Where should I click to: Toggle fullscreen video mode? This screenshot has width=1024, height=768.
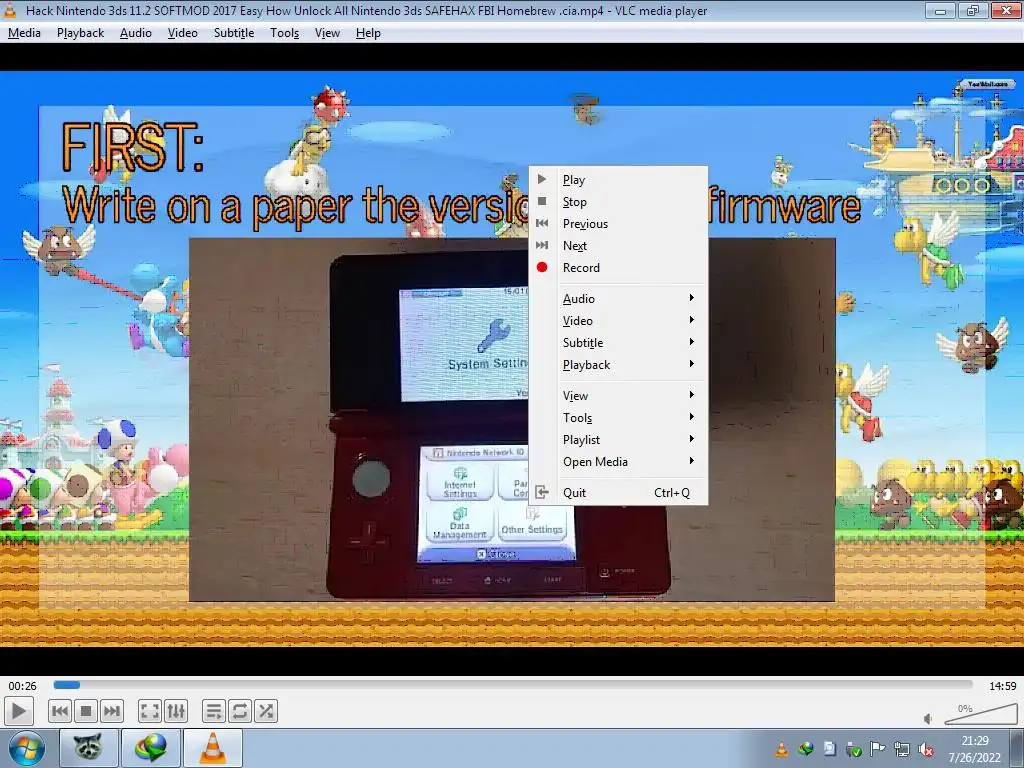[x=150, y=711]
